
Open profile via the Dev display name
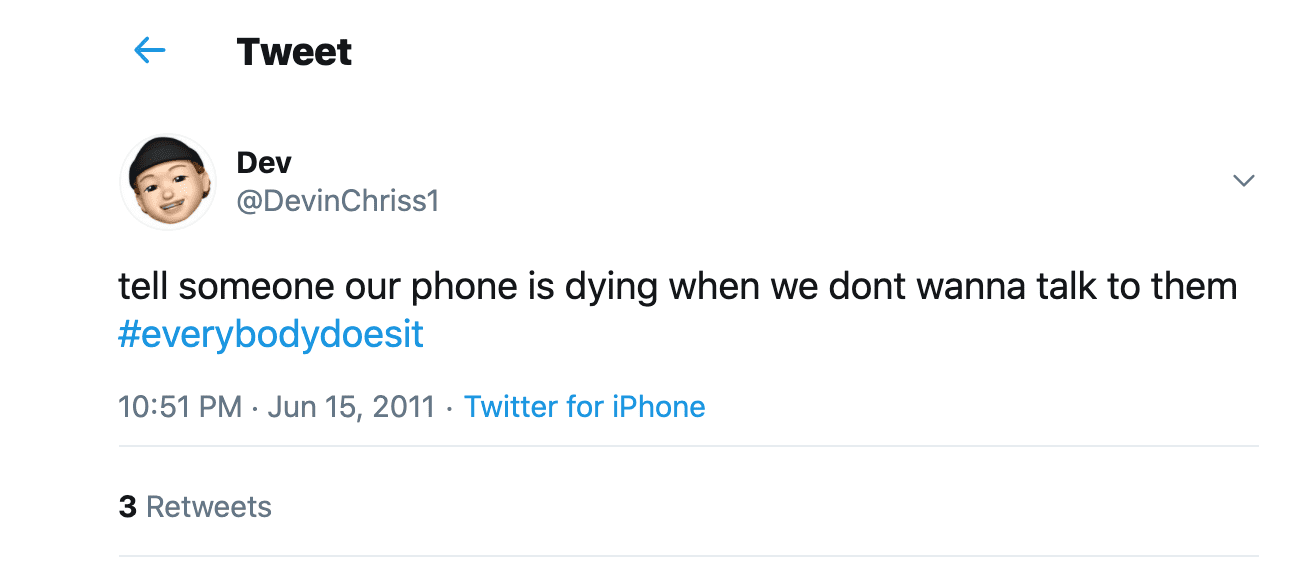pyautogui.click(x=264, y=161)
